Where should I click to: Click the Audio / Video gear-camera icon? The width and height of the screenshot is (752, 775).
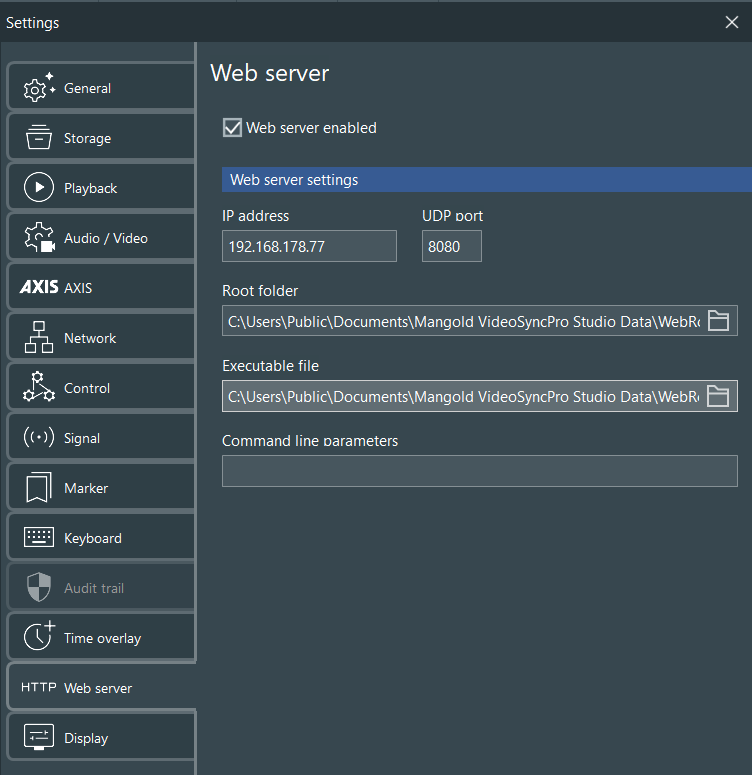[39, 237]
